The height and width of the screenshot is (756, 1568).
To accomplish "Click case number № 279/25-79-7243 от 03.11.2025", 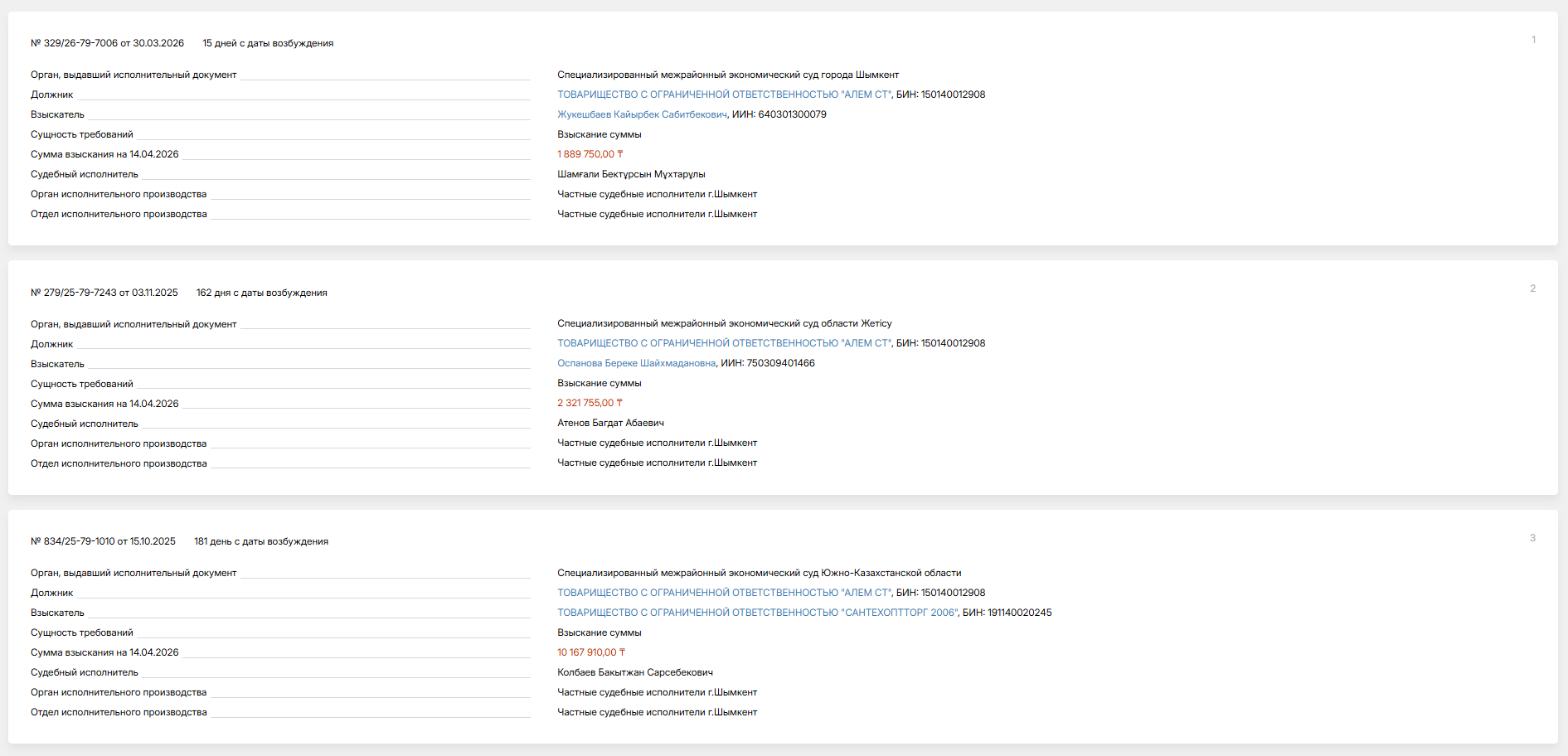I will coord(104,293).
